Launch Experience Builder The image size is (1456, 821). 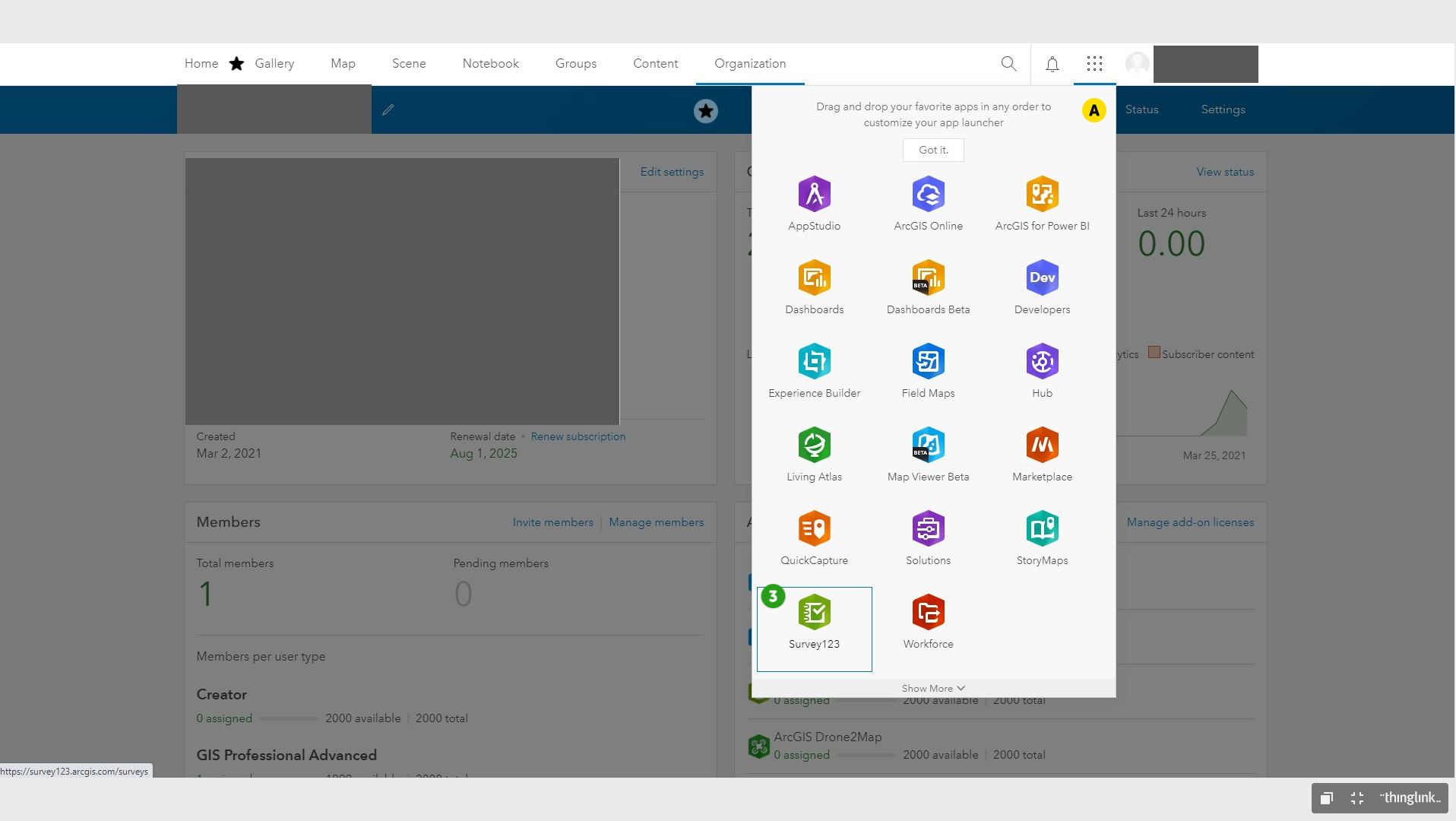814,371
